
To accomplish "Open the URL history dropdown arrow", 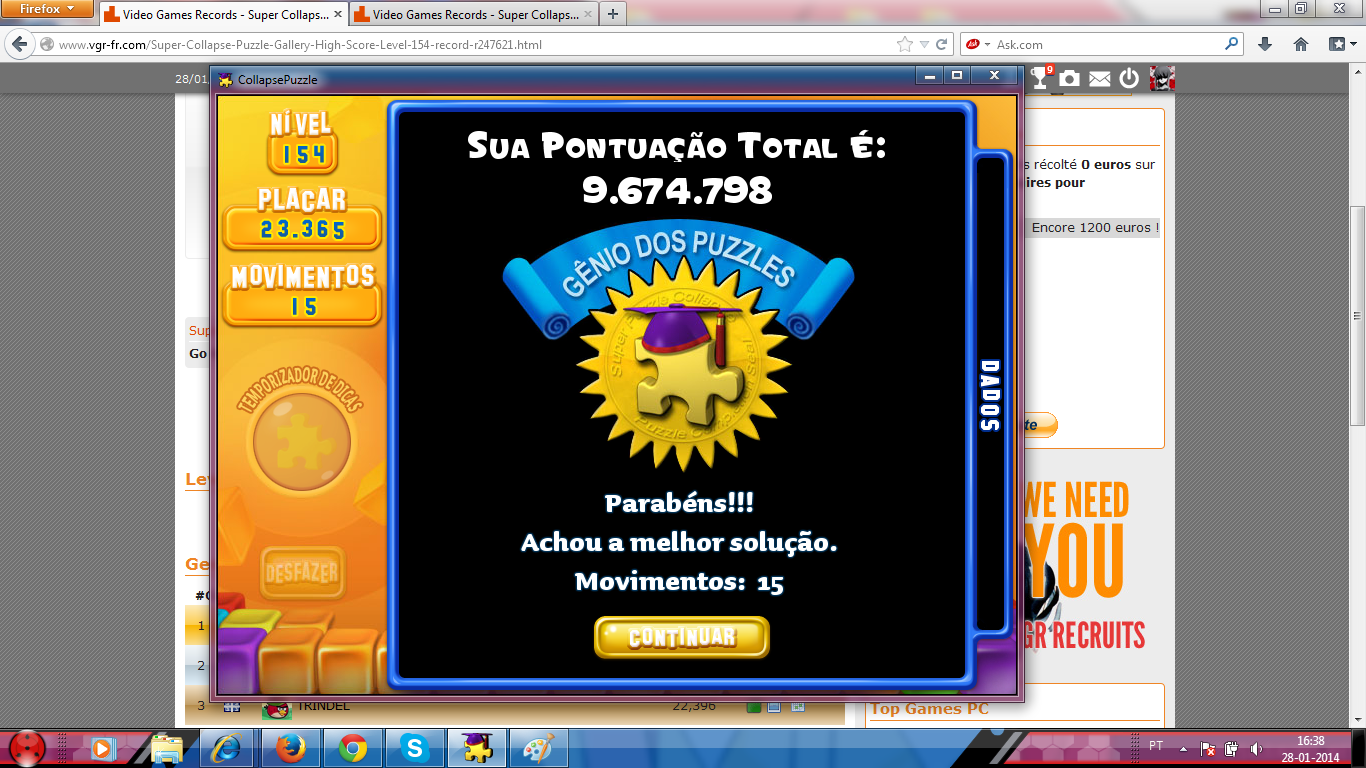I will 924,44.
